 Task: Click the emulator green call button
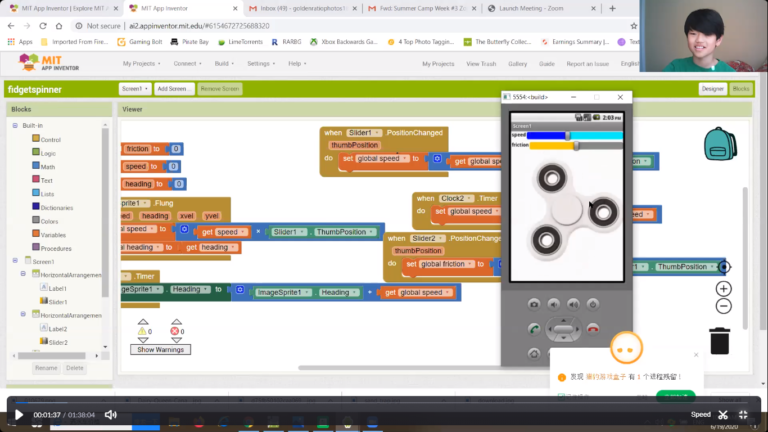point(534,329)
